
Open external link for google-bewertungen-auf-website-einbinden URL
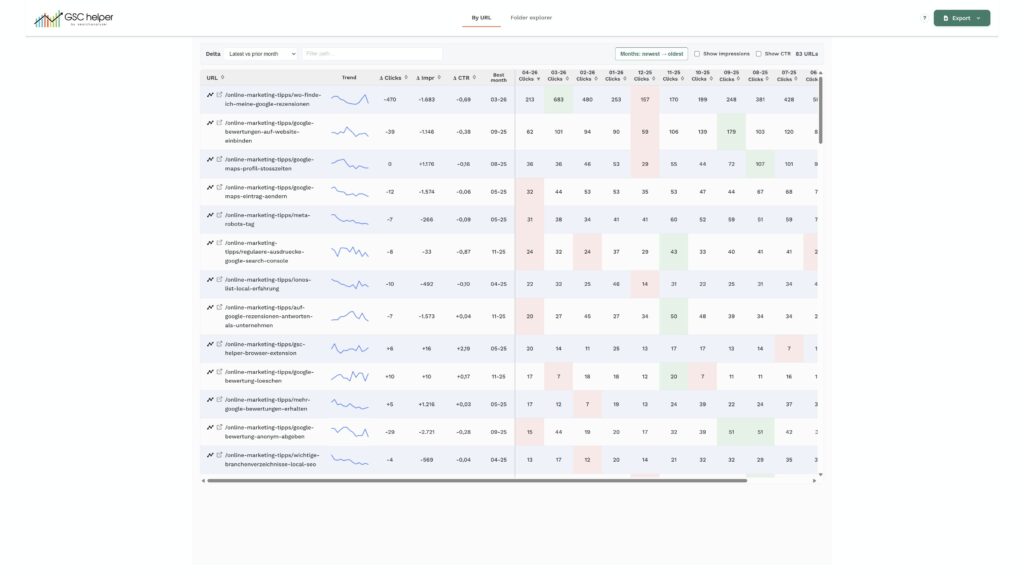point(219,123)
